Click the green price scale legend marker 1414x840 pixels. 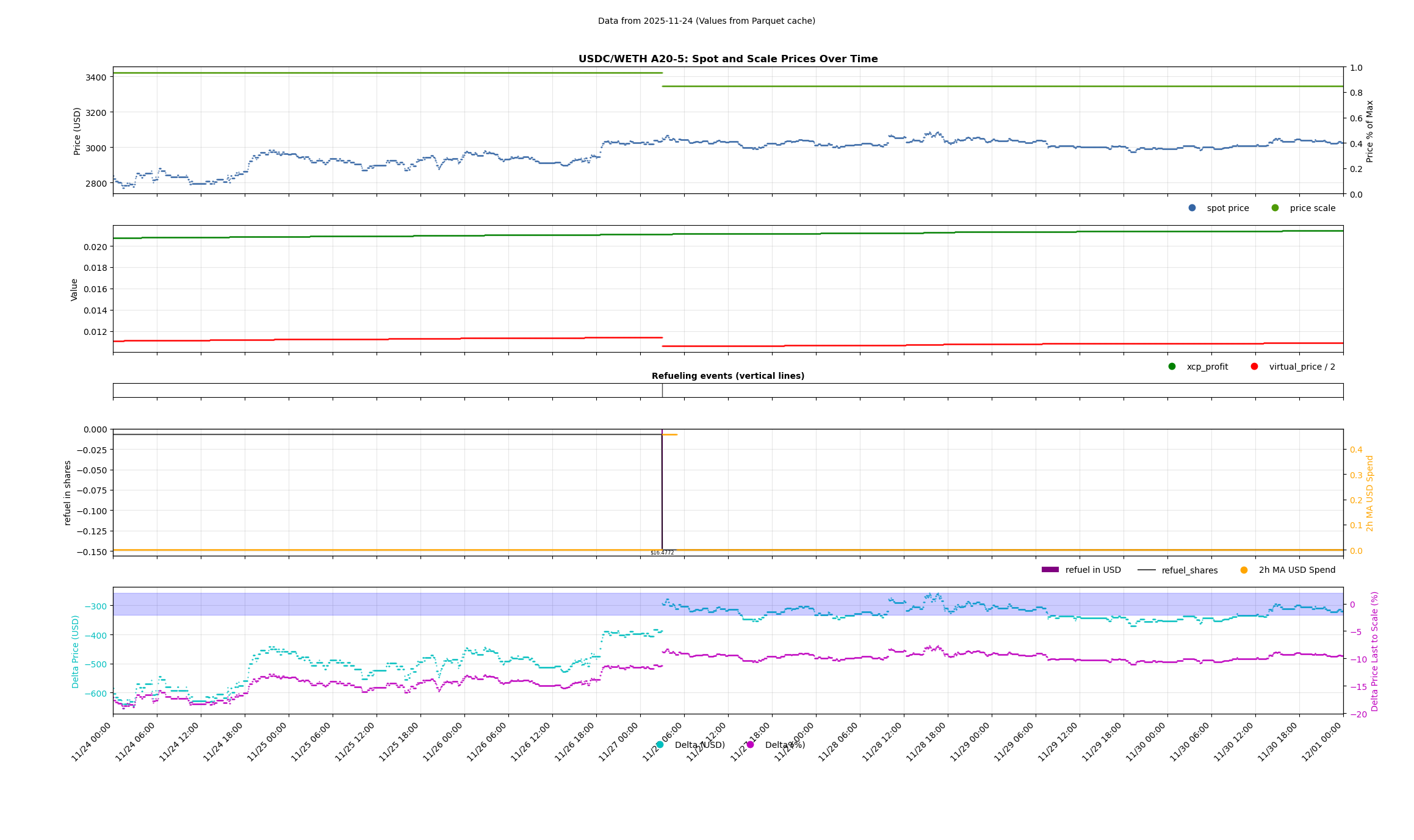1275,208
